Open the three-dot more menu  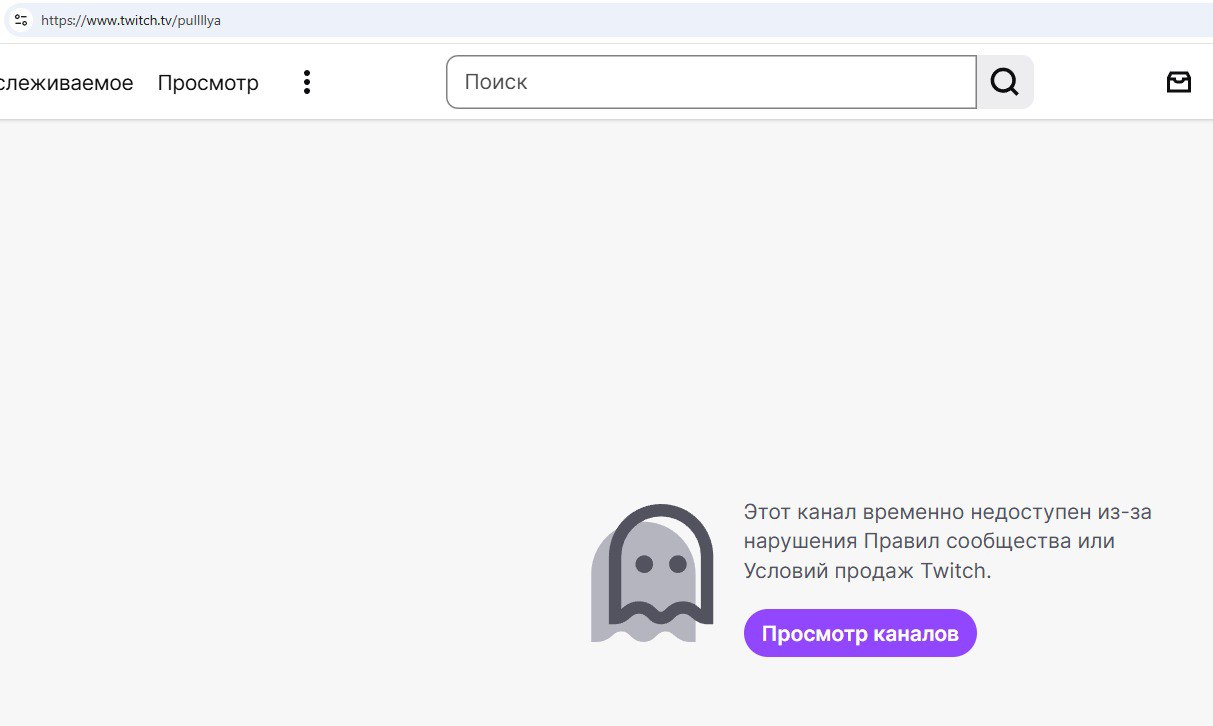tap(307, 82)
